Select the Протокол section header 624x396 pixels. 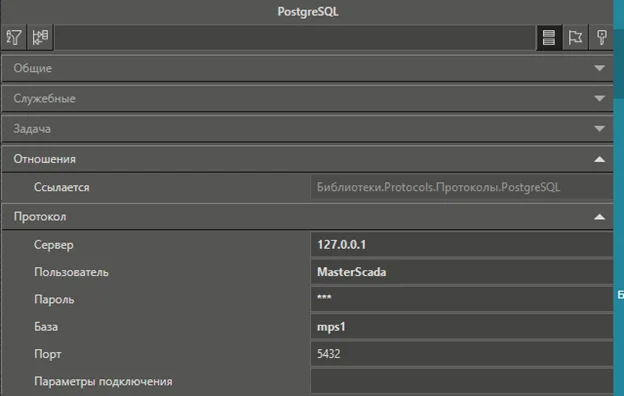tap(307, 217)
